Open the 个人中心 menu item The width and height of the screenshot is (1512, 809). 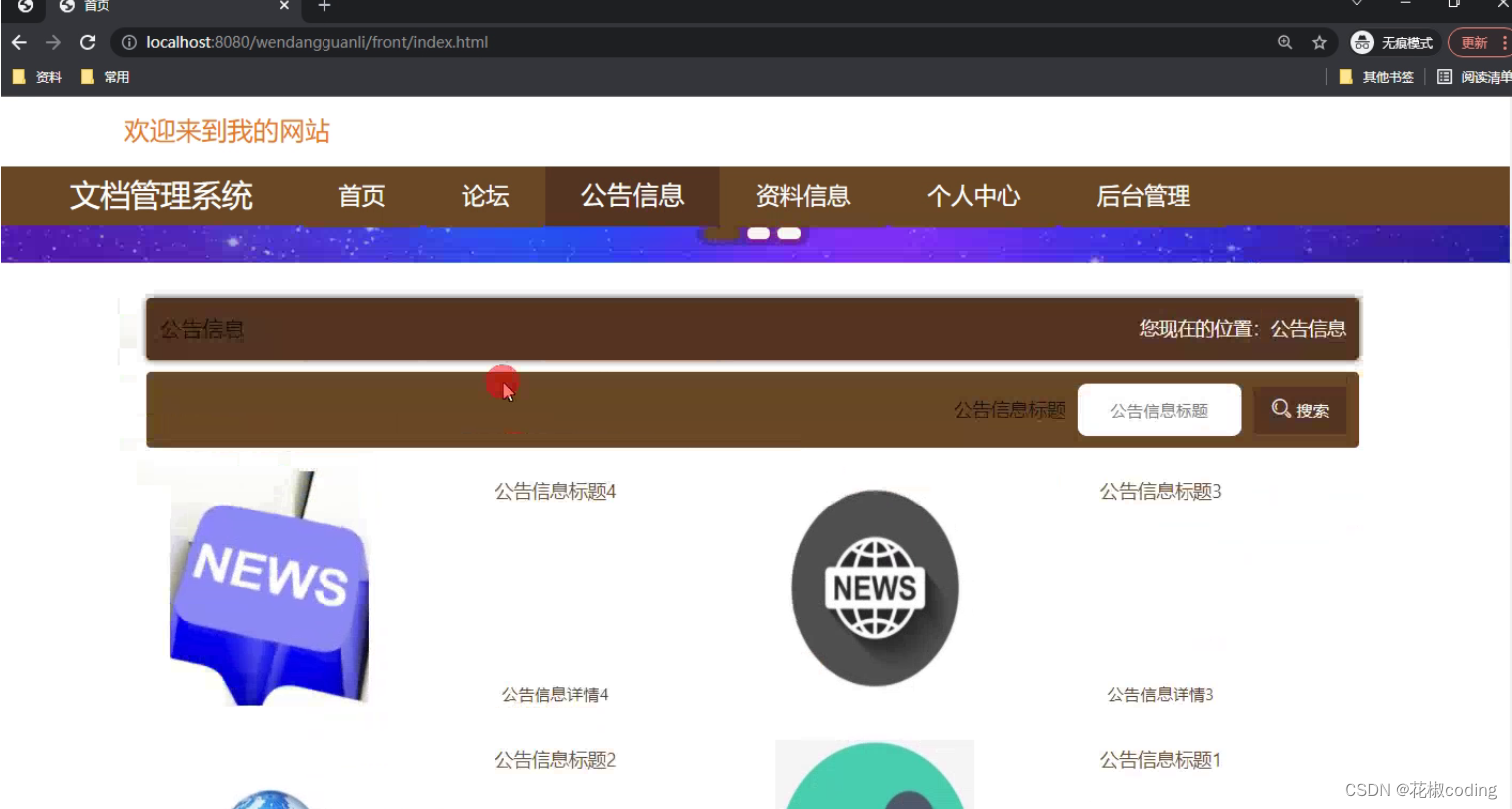[x=974, y=196]
